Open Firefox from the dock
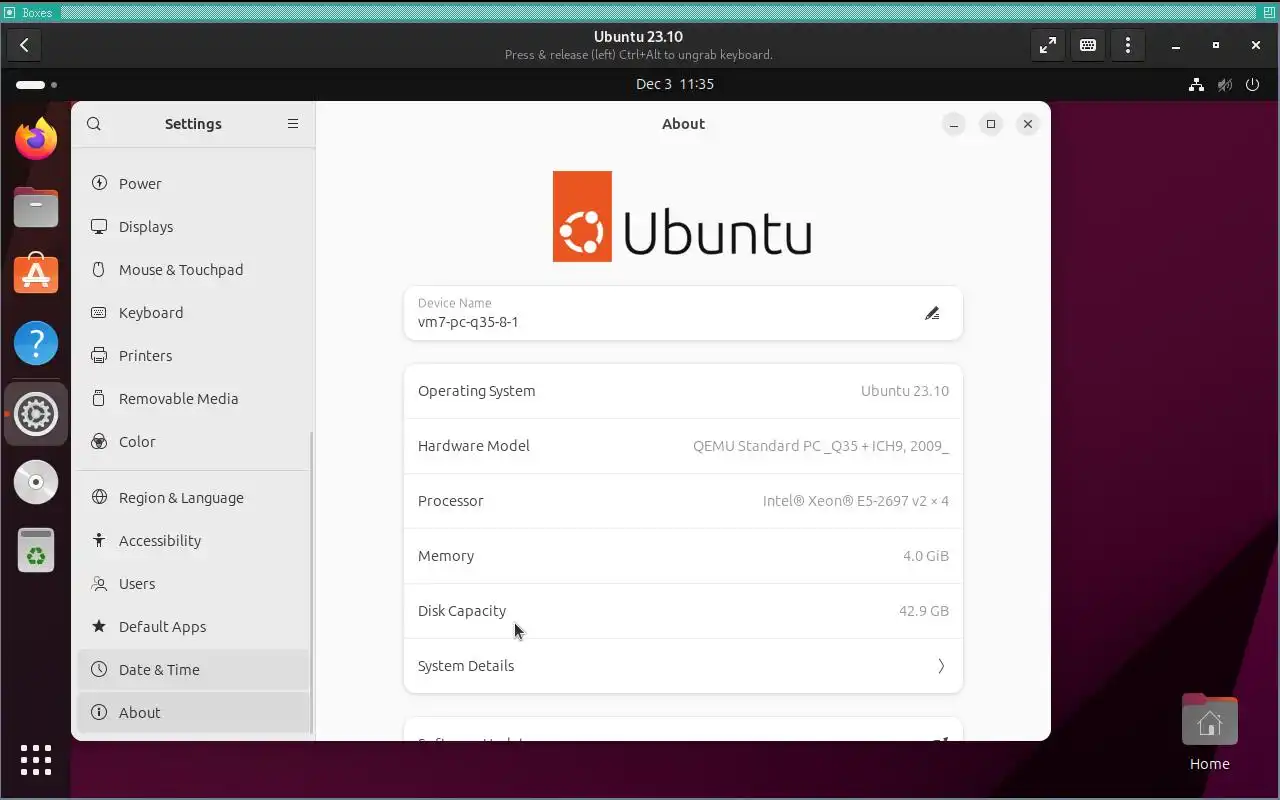1280x800 pixels. [x=36, y=138]
